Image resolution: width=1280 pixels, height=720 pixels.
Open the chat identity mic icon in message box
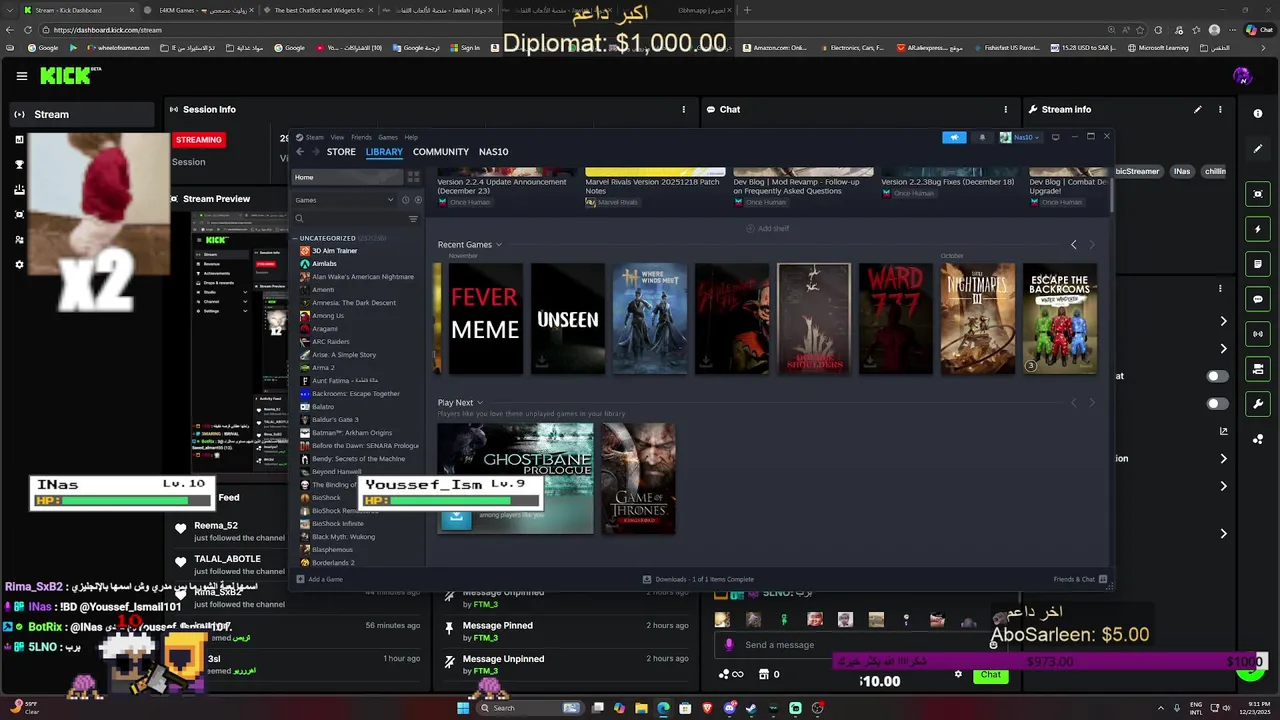tap(729, 645)
